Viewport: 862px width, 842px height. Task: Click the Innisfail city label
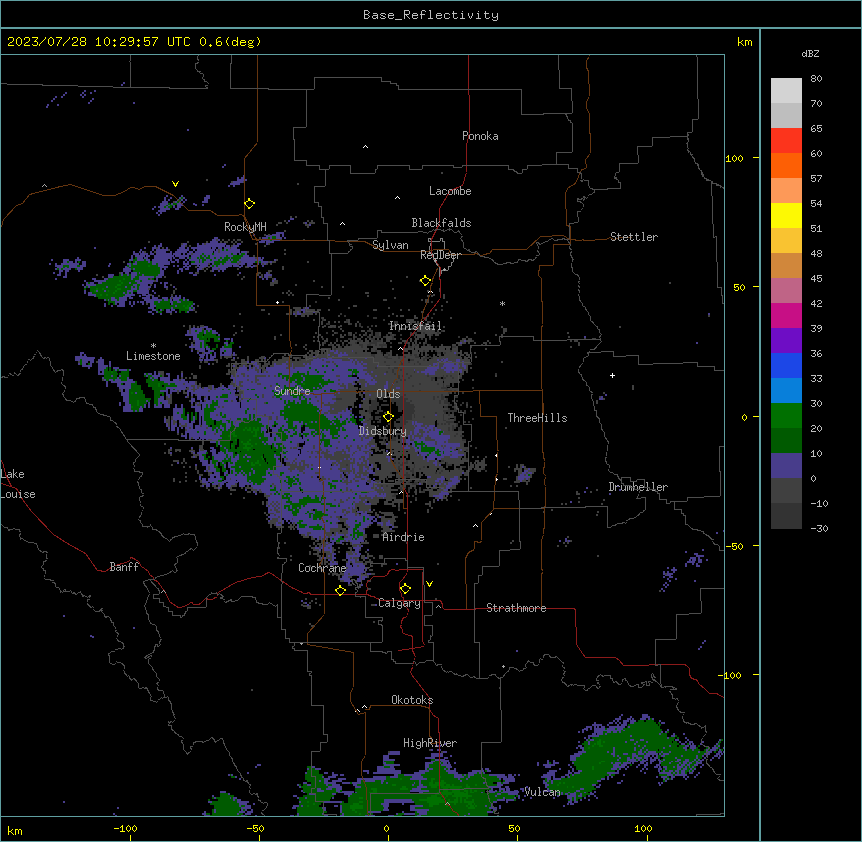tap(415, 326)
